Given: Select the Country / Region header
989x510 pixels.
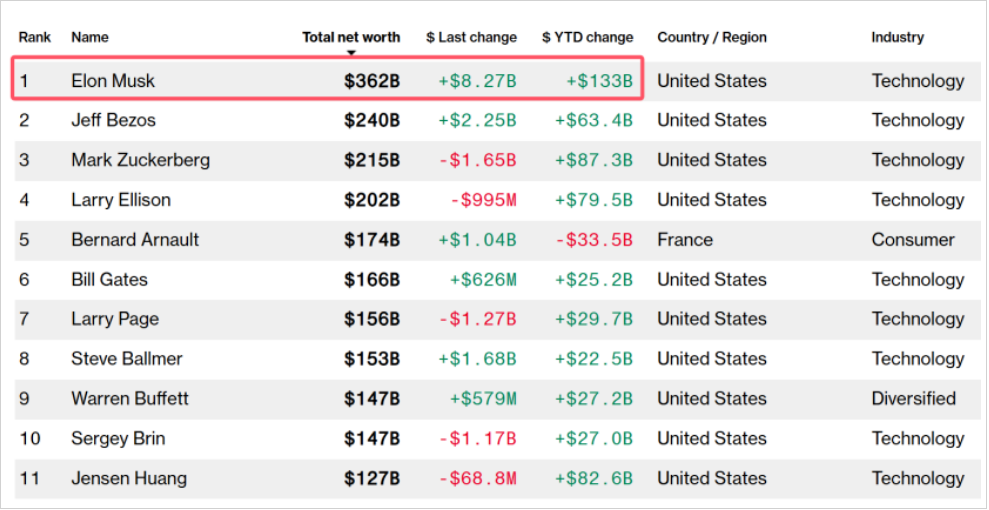Looking at the screenshot, I should (x=711, y=38).
